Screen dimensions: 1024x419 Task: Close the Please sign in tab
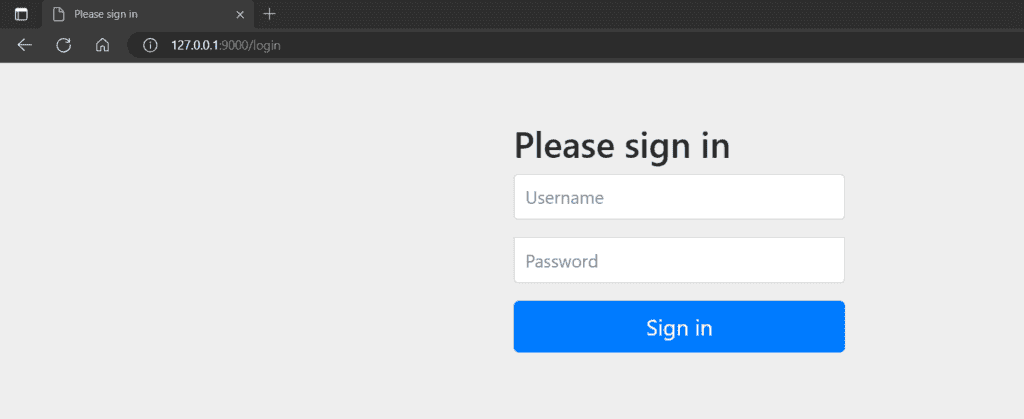point(240,14)
